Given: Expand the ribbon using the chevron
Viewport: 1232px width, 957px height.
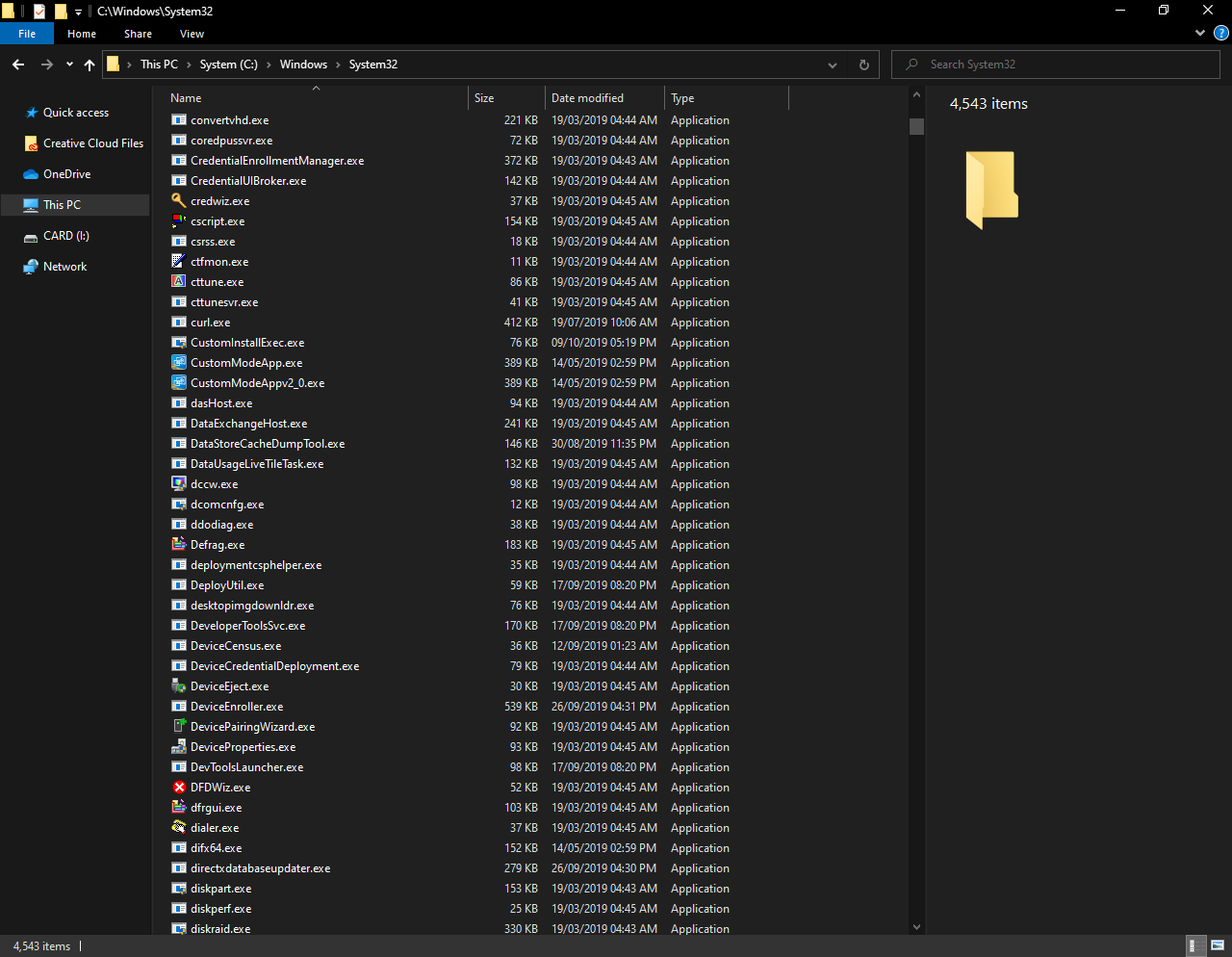Looking at the screenshot, I should [1199, 34].
